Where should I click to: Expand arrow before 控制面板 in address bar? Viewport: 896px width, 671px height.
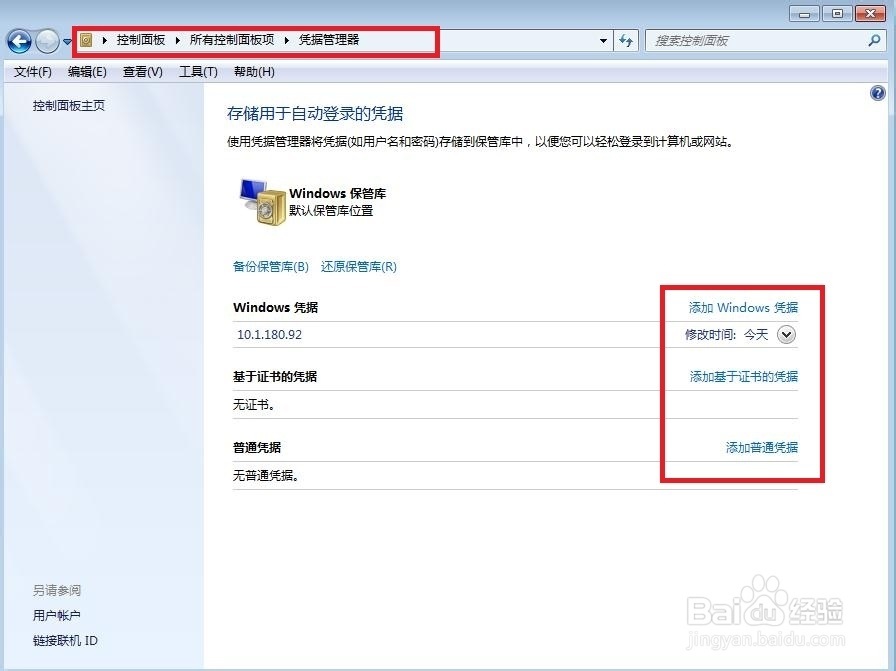(105, 40)
